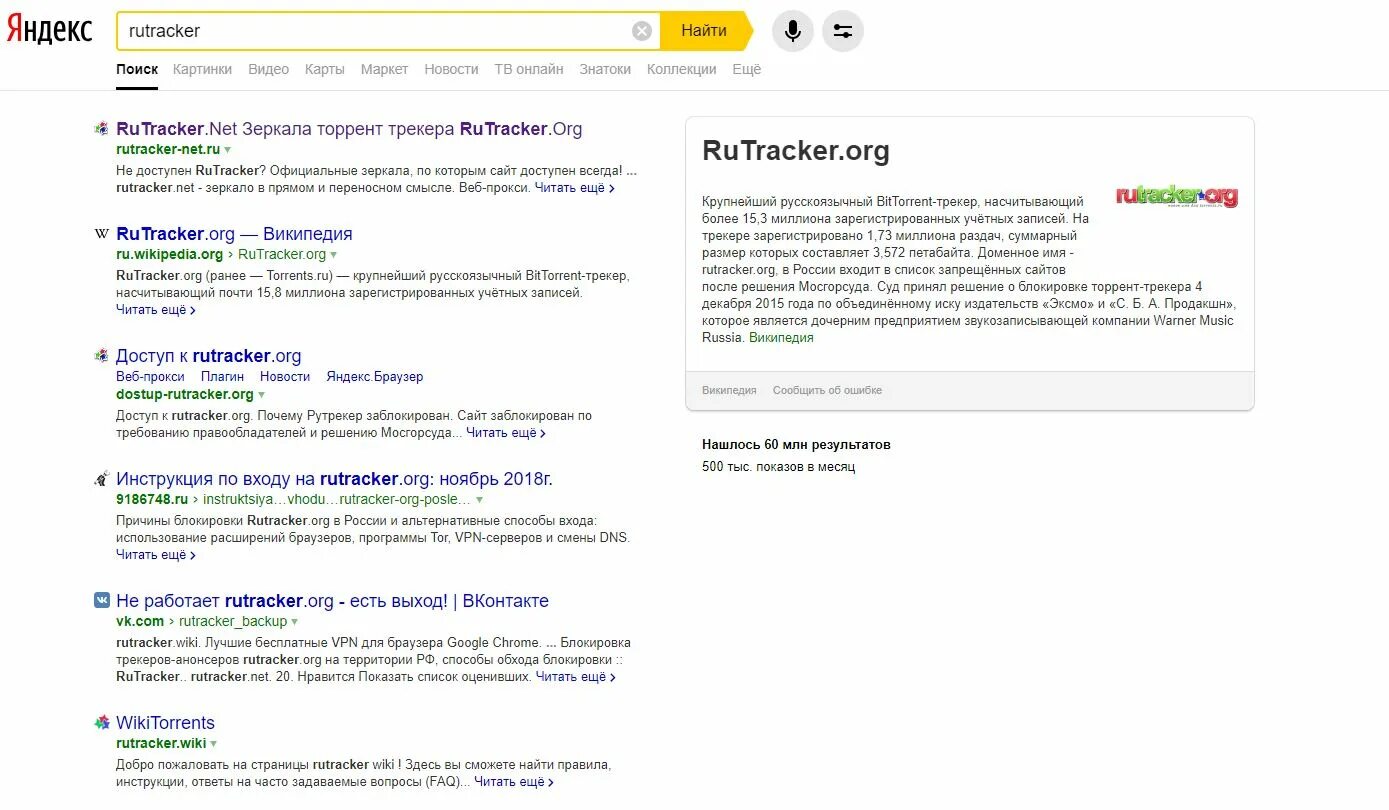Expand dropdown arrow next to dostup-rutracker.org

(262, 395)
